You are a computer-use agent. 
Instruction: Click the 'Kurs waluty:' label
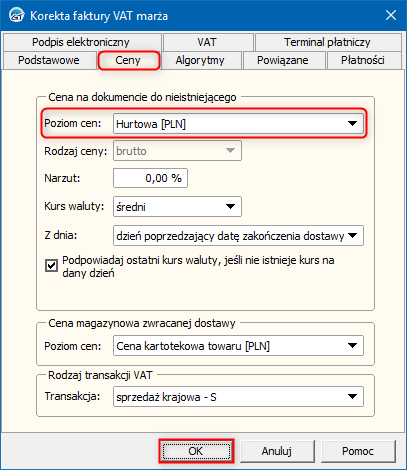(x=74, y=206)
